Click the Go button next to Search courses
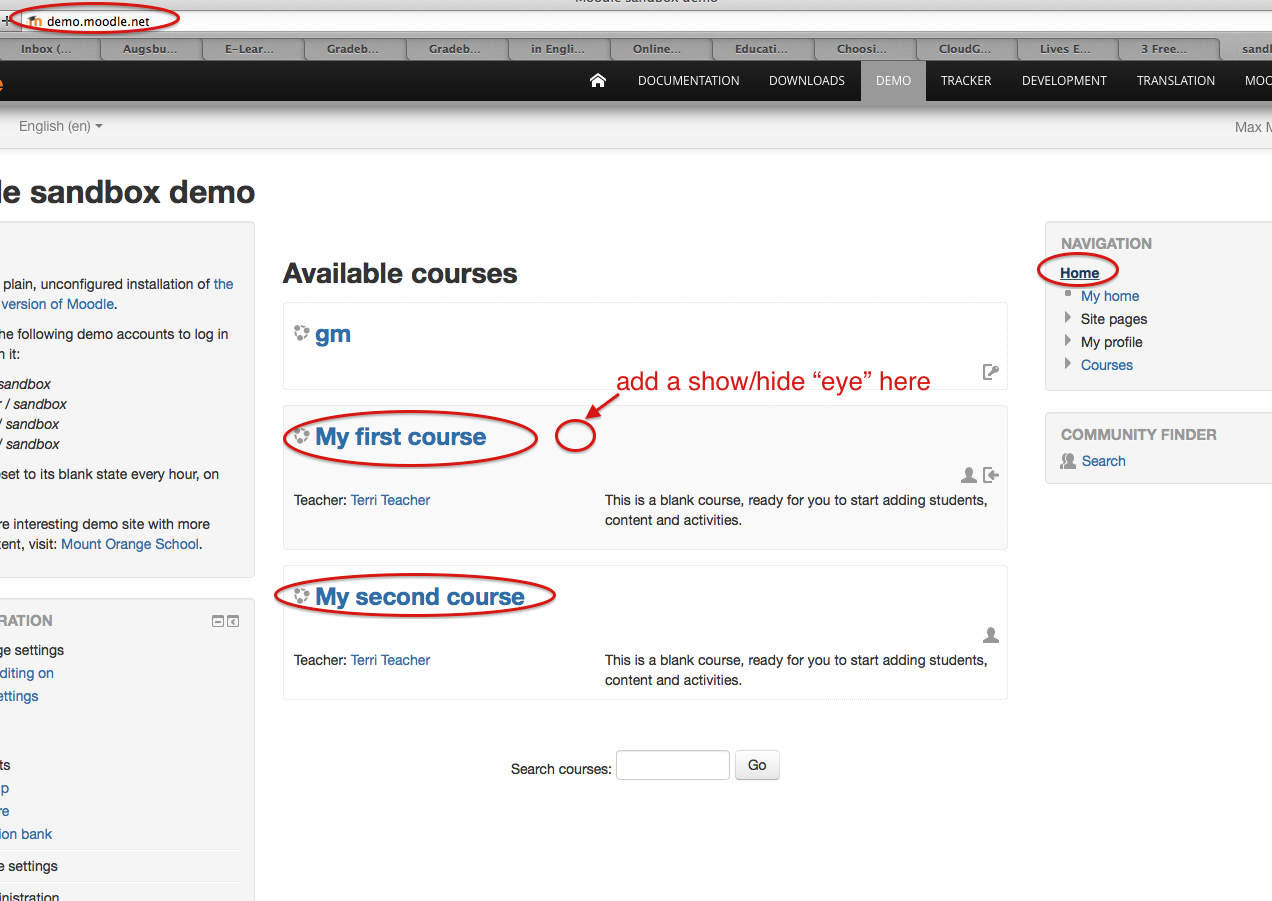This screenshot has width=1272, height=901. 757,765
